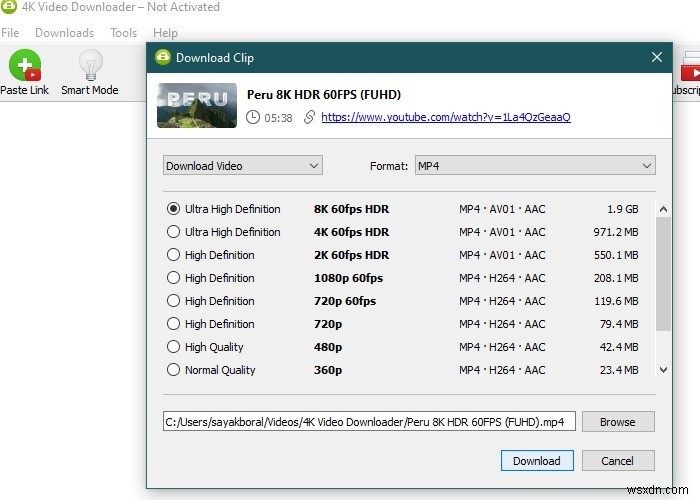The width and height of the screenshot is (700, 500).
Task: Click the quality list scroll down arrow
Action: pos(663,370)
